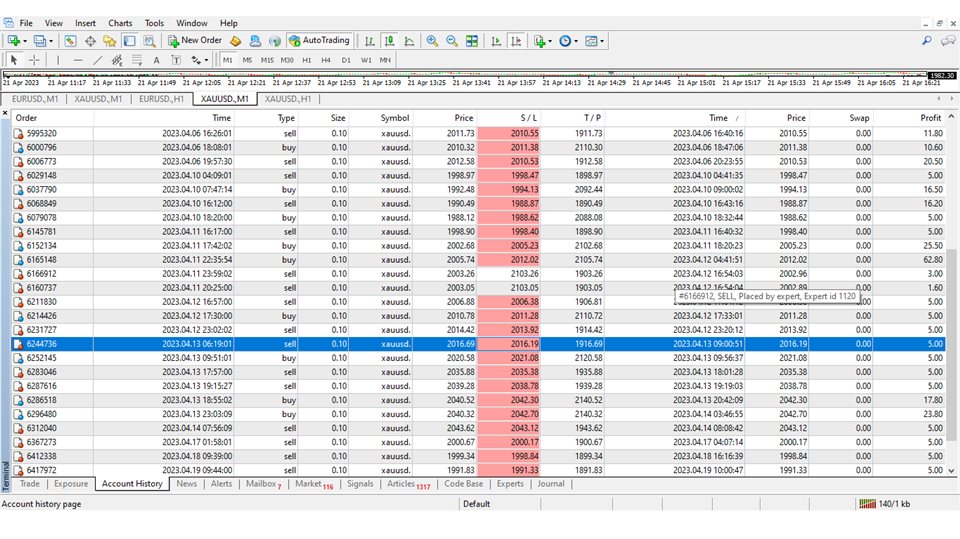This screenshot has width=960, height=539.
Task: Switch timeframe to M15
Action: pos(267,60)
